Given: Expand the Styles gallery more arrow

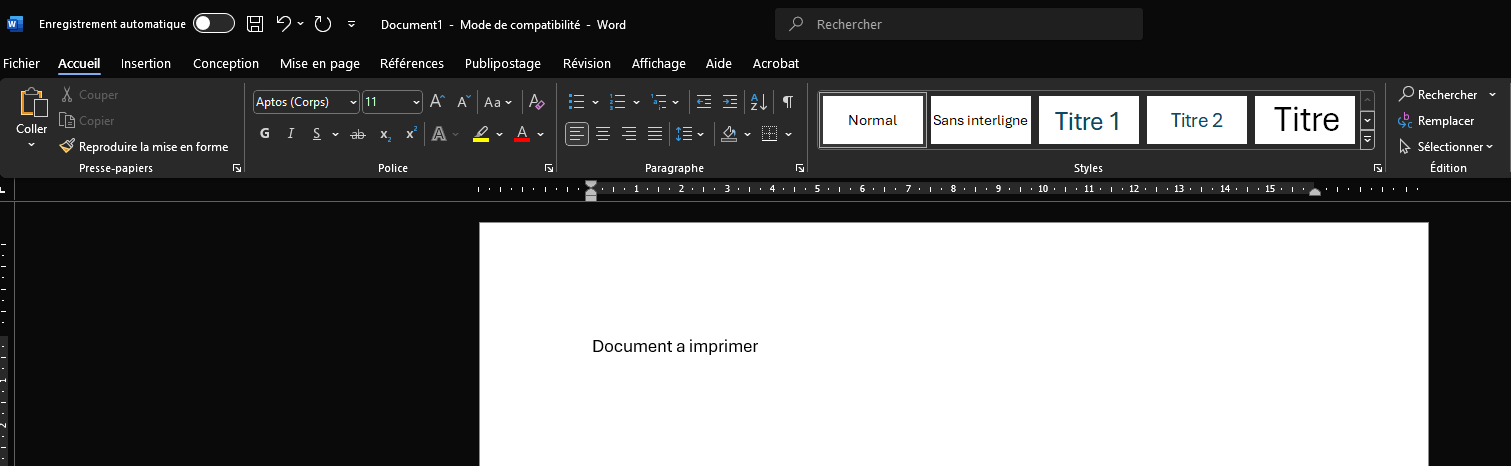Looking at the screenshot, I should (x=1367, y=141).
